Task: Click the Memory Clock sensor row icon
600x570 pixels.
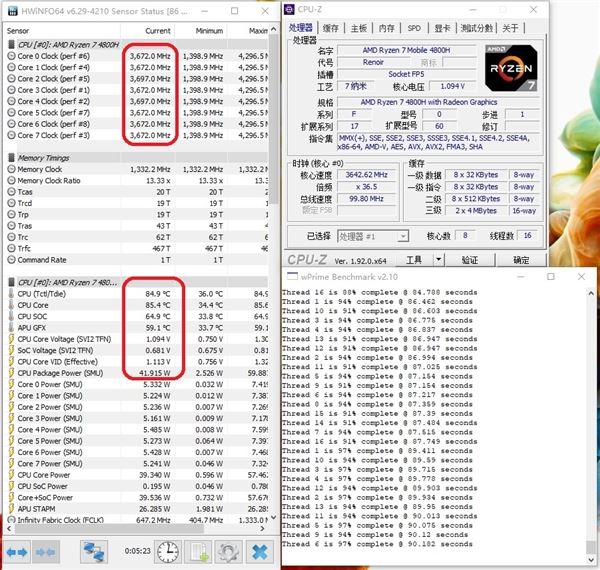Action: click(11, 169)
